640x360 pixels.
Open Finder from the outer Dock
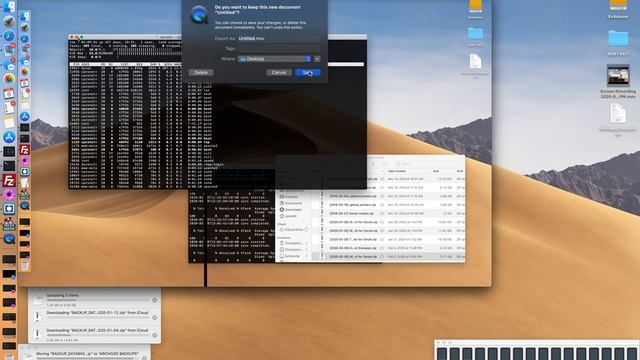[9, 6]
